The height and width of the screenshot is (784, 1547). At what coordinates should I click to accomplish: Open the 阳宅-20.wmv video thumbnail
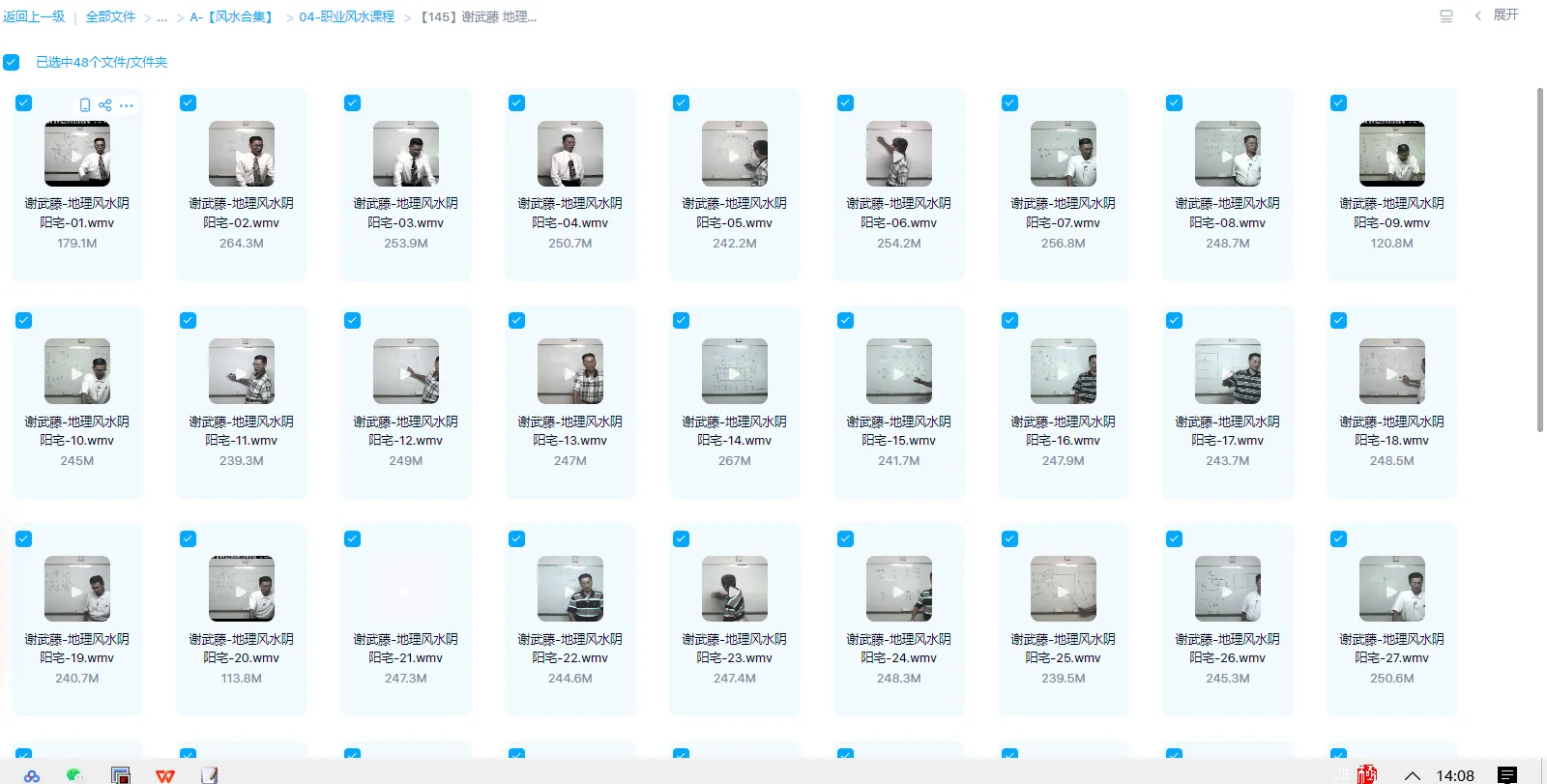click(242, 589)
